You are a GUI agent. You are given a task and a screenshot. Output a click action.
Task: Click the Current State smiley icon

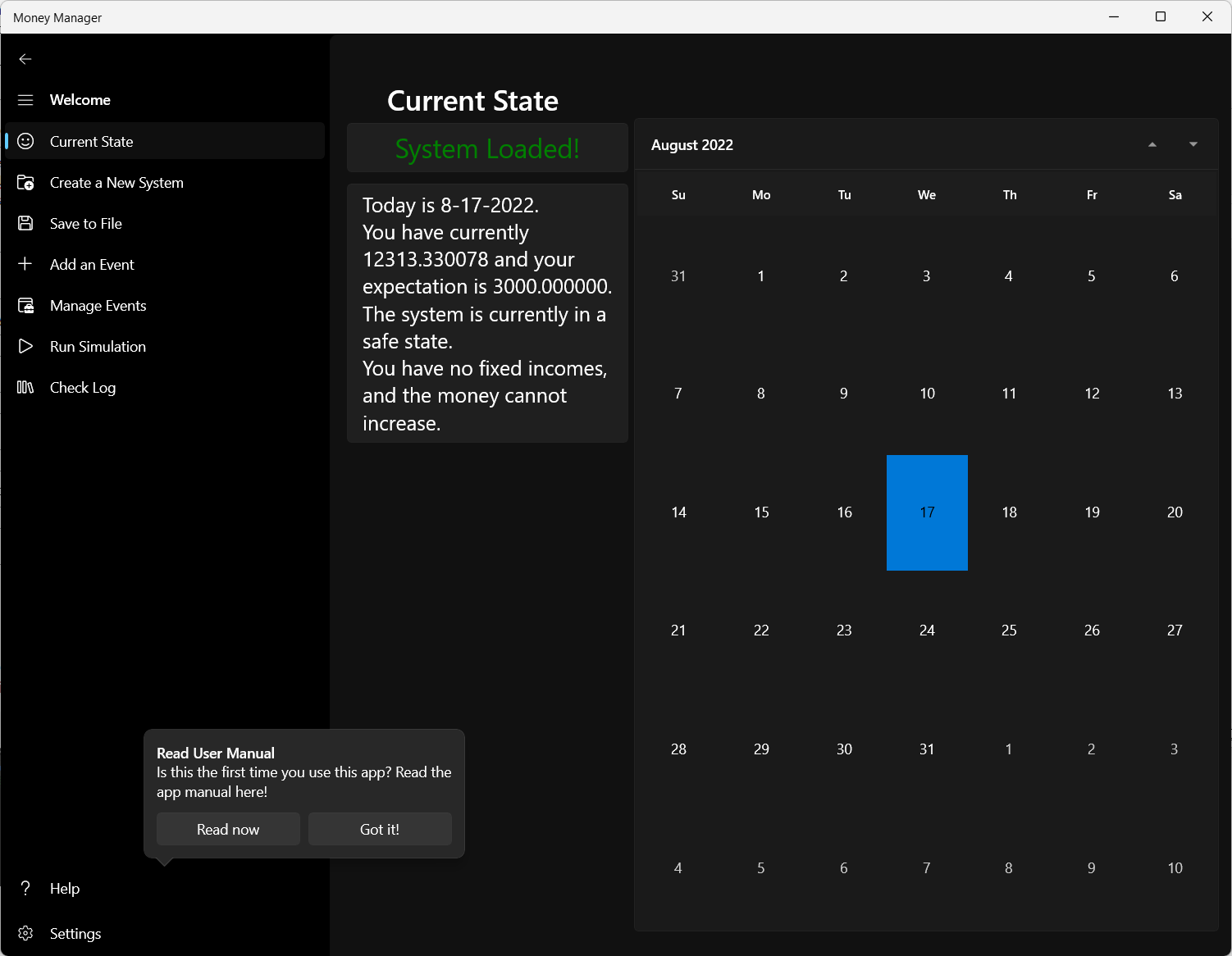coord(25,142)
